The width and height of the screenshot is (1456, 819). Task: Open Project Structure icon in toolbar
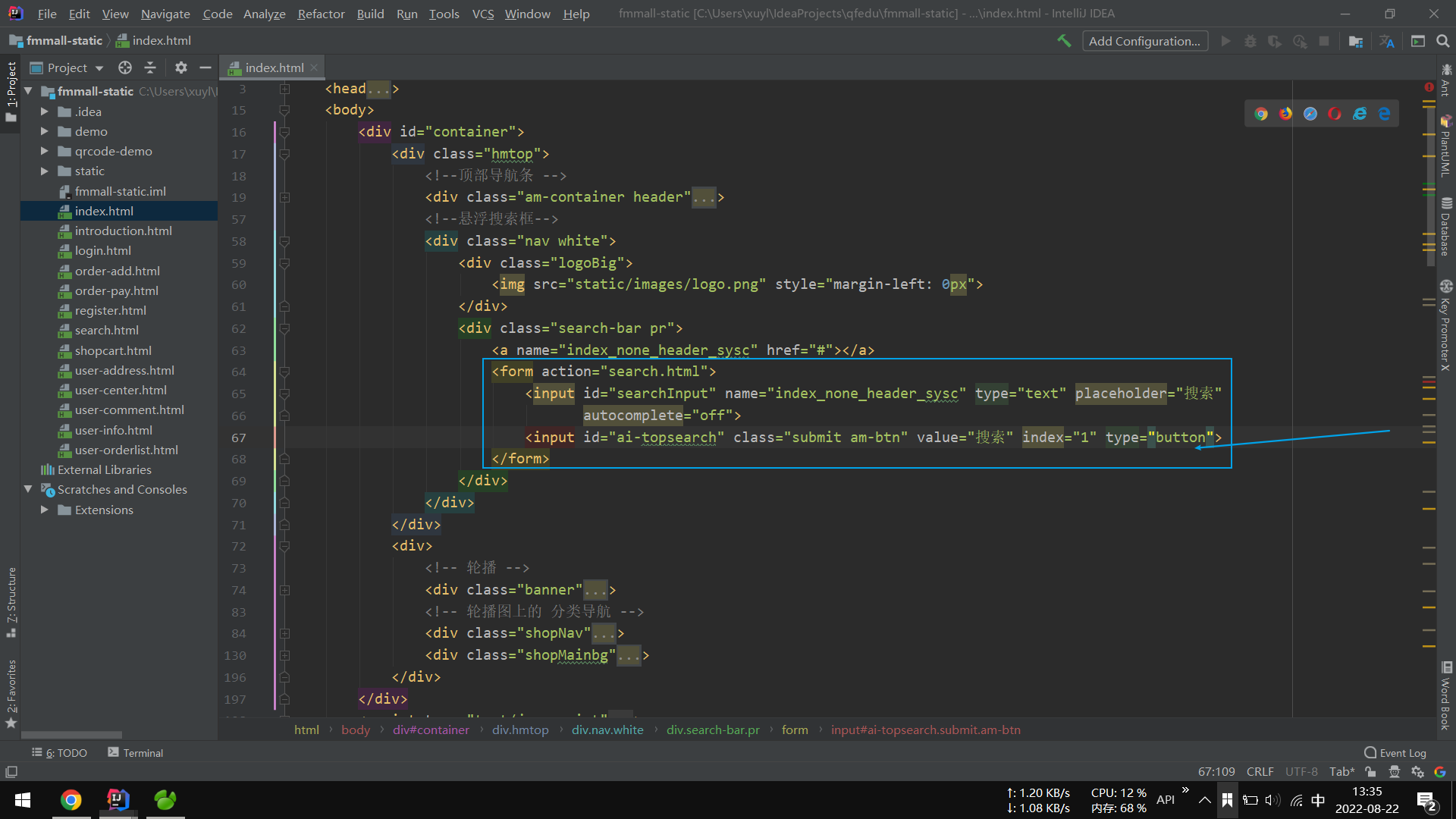(x=1356, y=41)
